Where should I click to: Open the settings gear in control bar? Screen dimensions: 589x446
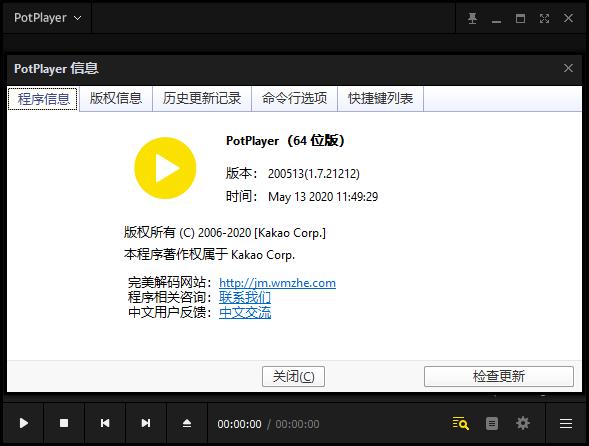pos(523,423)
